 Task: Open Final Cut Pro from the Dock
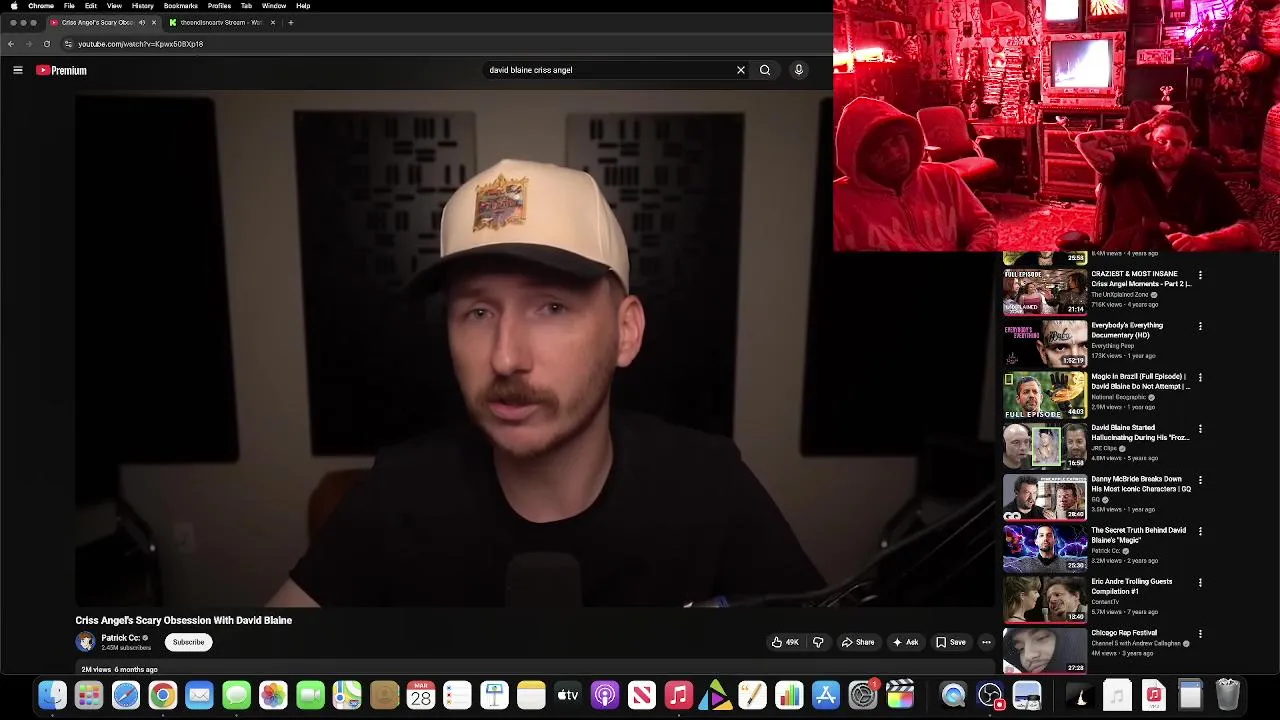coord(901,695)
